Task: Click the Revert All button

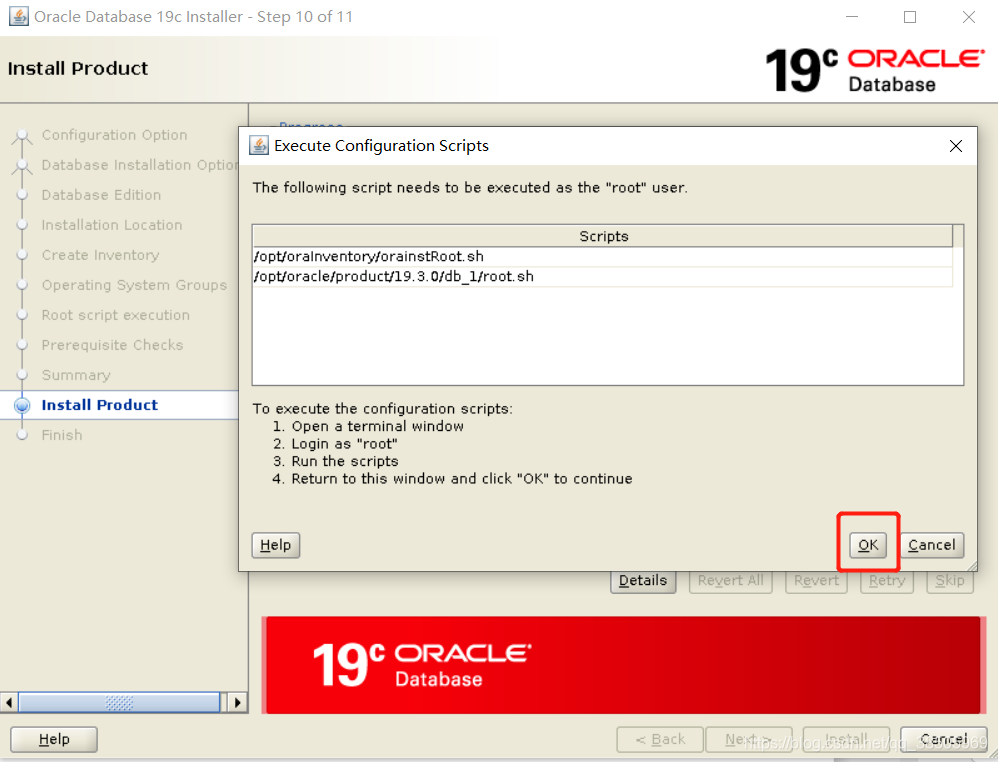Action: tap(731, 581)
